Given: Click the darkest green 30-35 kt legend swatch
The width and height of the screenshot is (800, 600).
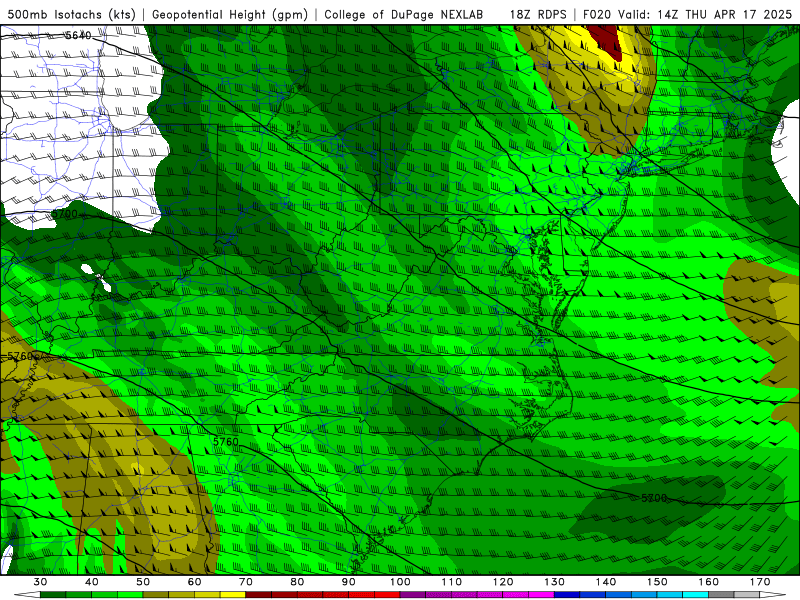Looking at the screenshot, I should point(53,595).
